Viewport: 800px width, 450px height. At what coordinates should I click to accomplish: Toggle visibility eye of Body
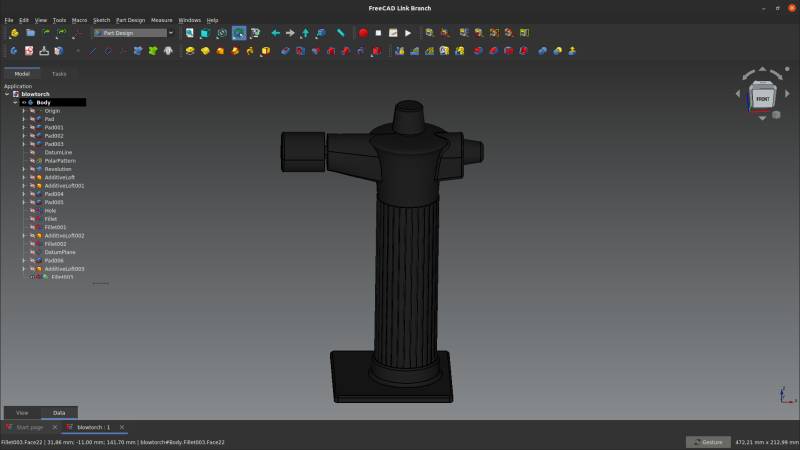pyautogui.click(x=24, y=103)
